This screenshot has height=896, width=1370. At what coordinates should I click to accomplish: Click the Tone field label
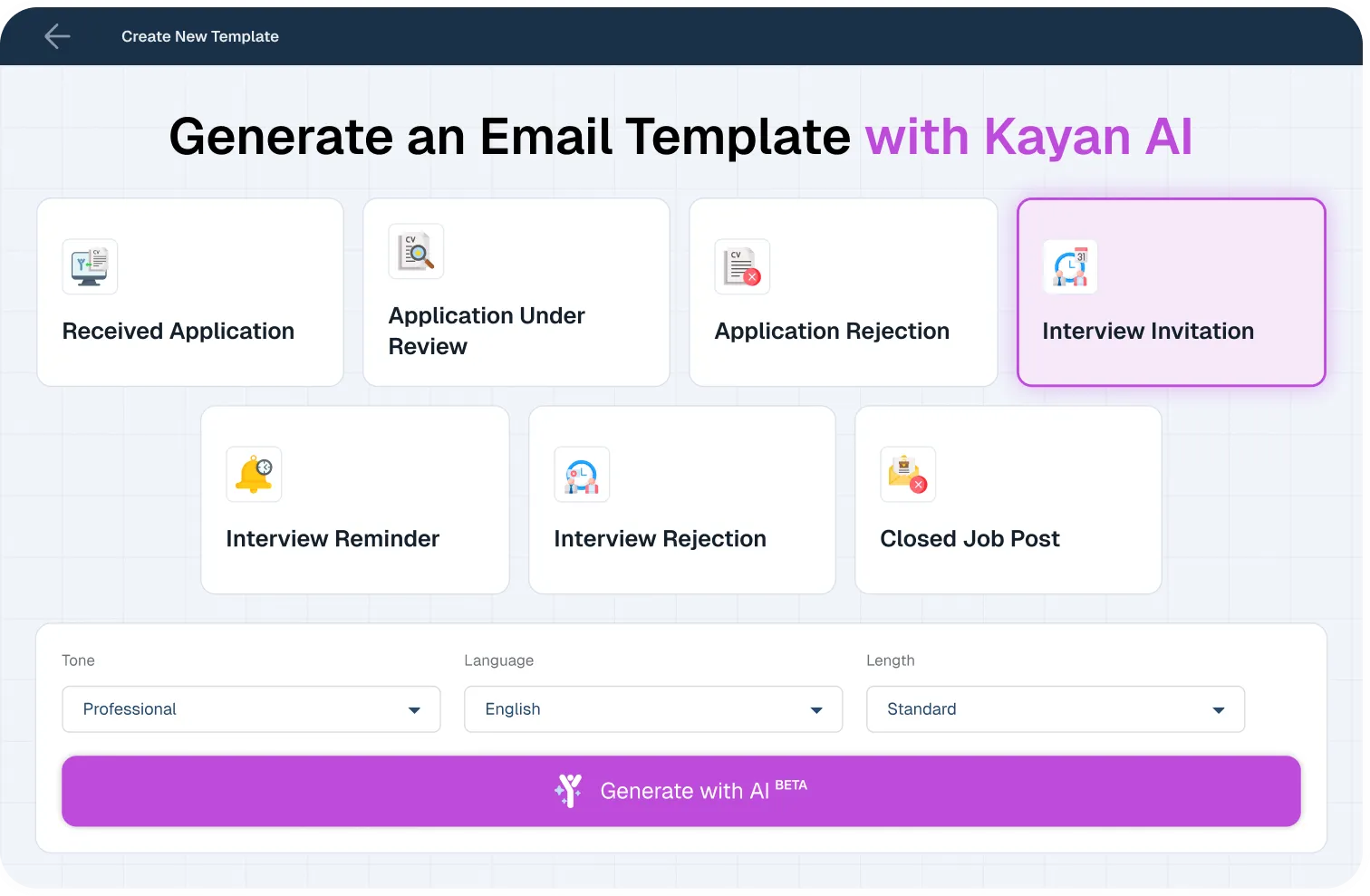[78, 660]
